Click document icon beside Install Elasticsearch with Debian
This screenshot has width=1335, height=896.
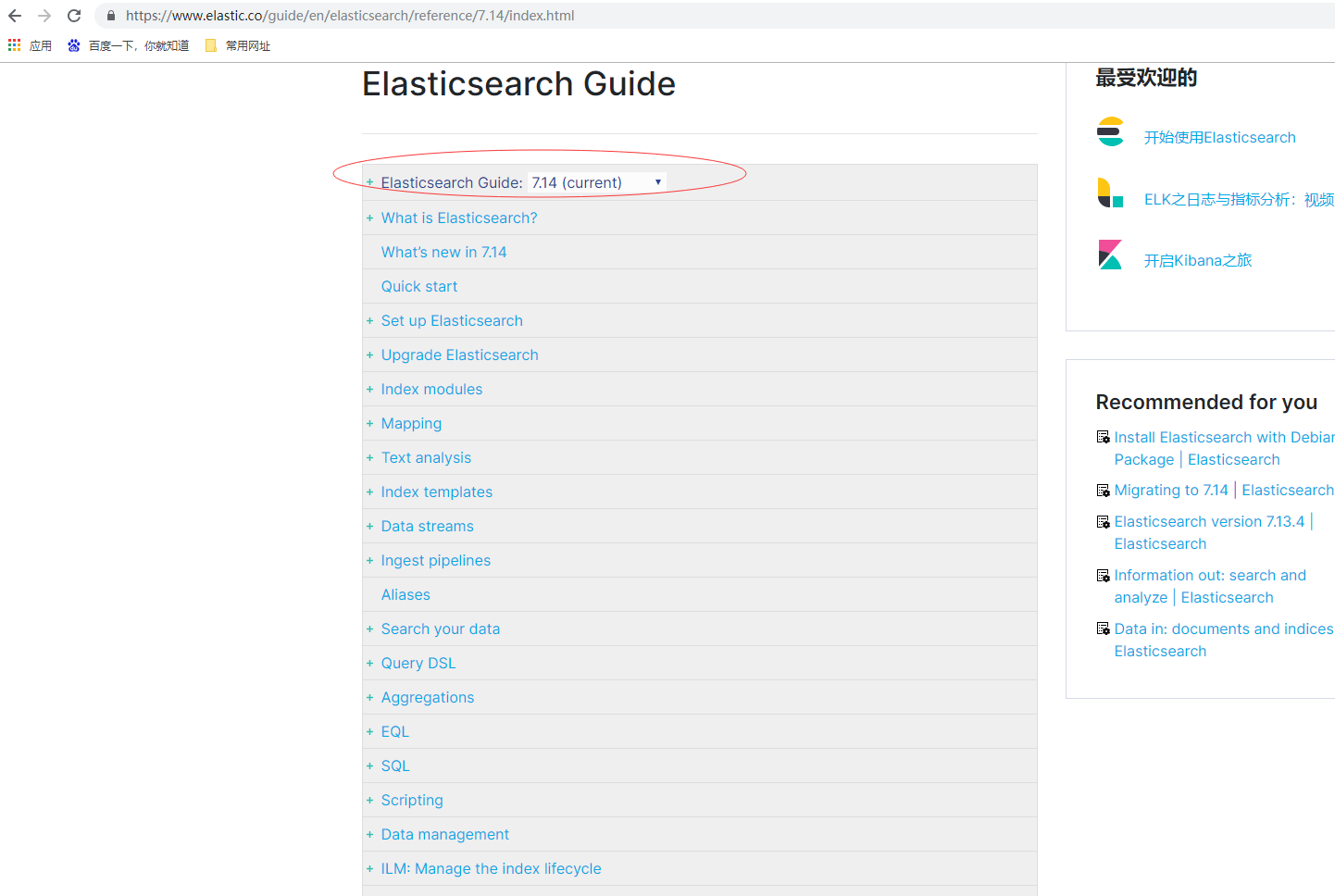pyautogui.click(x=1103, y=437)
